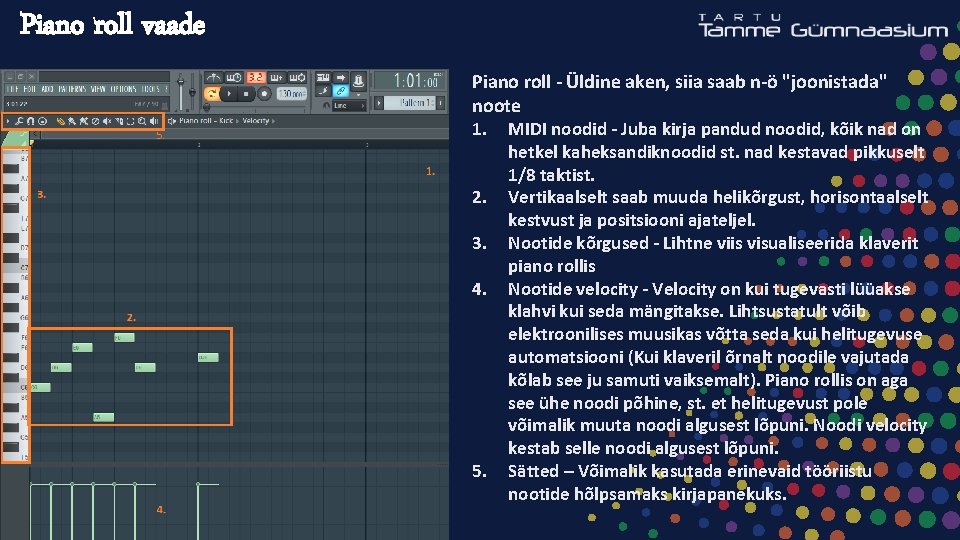Click the wrench tools icon in piano roll toolbar
The width and height of the screenshot is (960, 540).
19,121
